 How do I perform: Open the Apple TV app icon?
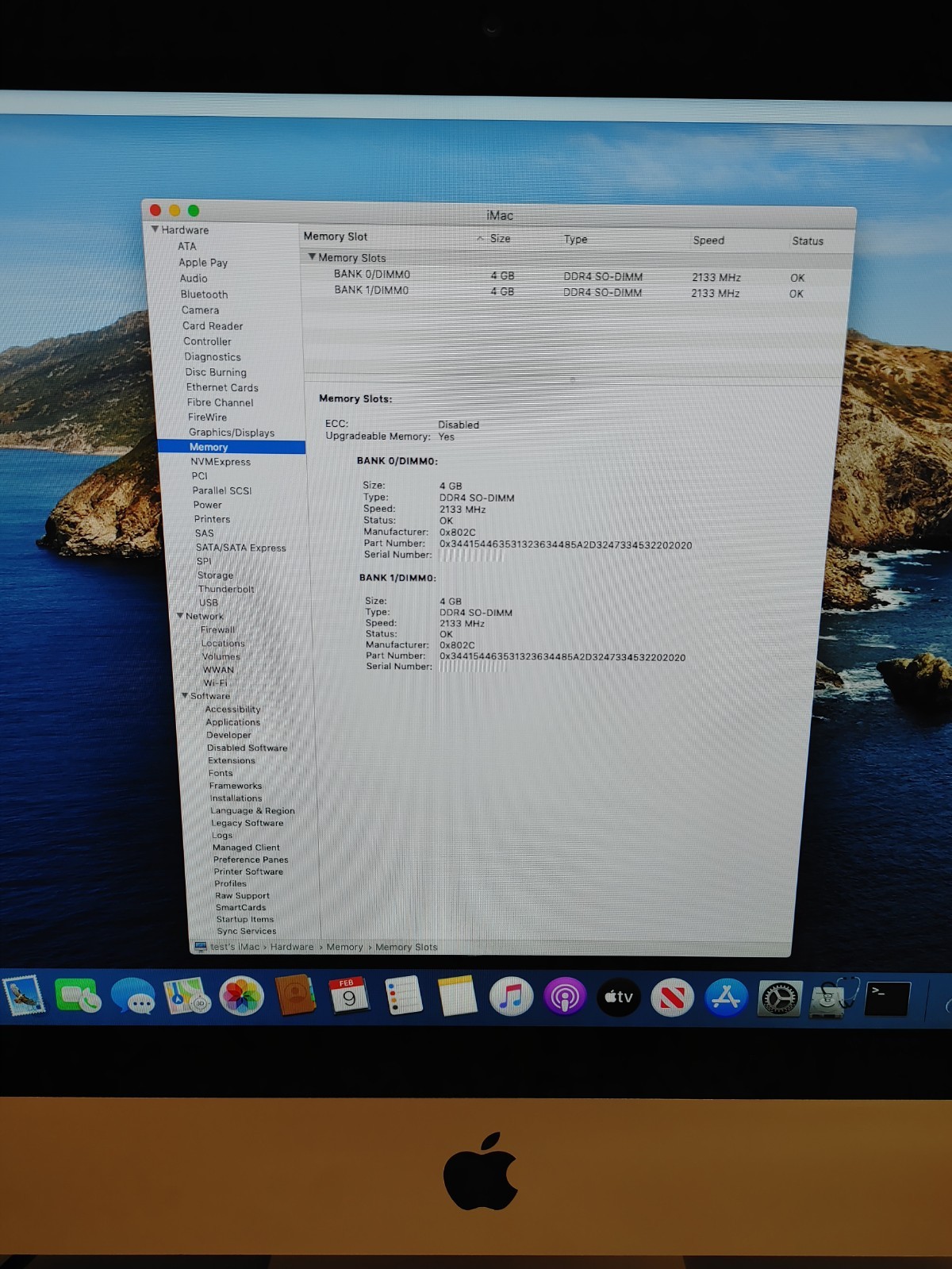click(619, 997)
